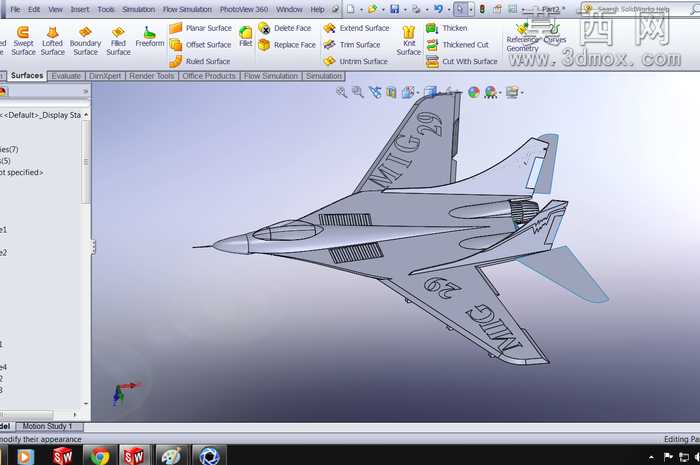Use the Trim Surface tool
The width and height of the screenshot is (700, 465).
[x=352, y=45]
